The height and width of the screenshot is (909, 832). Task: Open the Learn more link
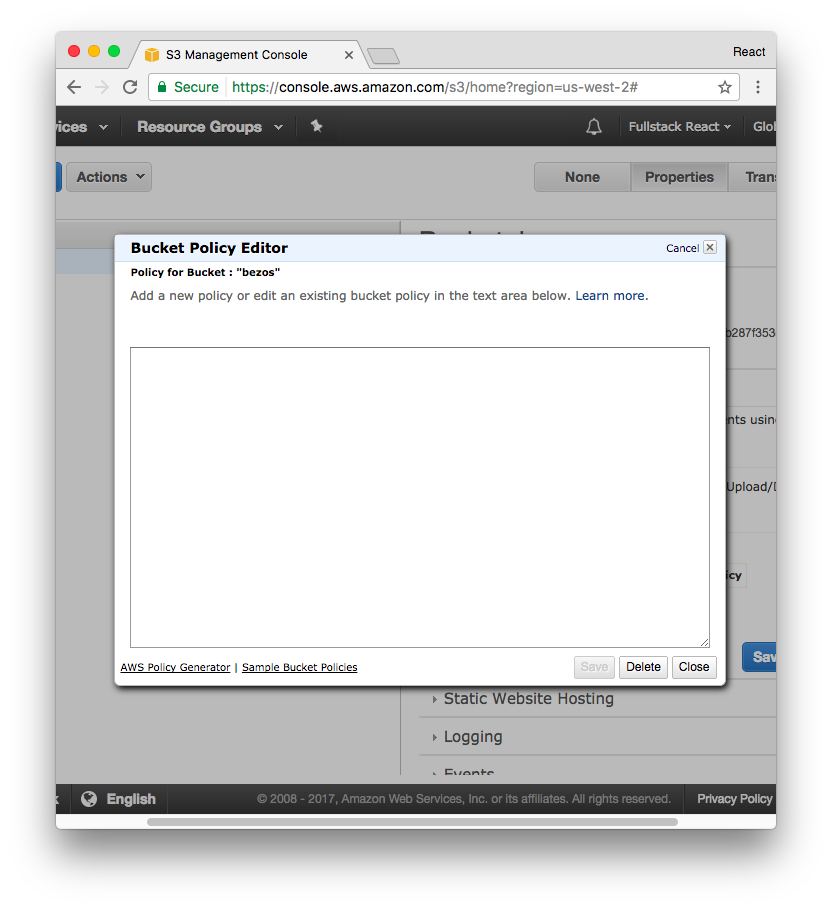click(x=610, y=296)
